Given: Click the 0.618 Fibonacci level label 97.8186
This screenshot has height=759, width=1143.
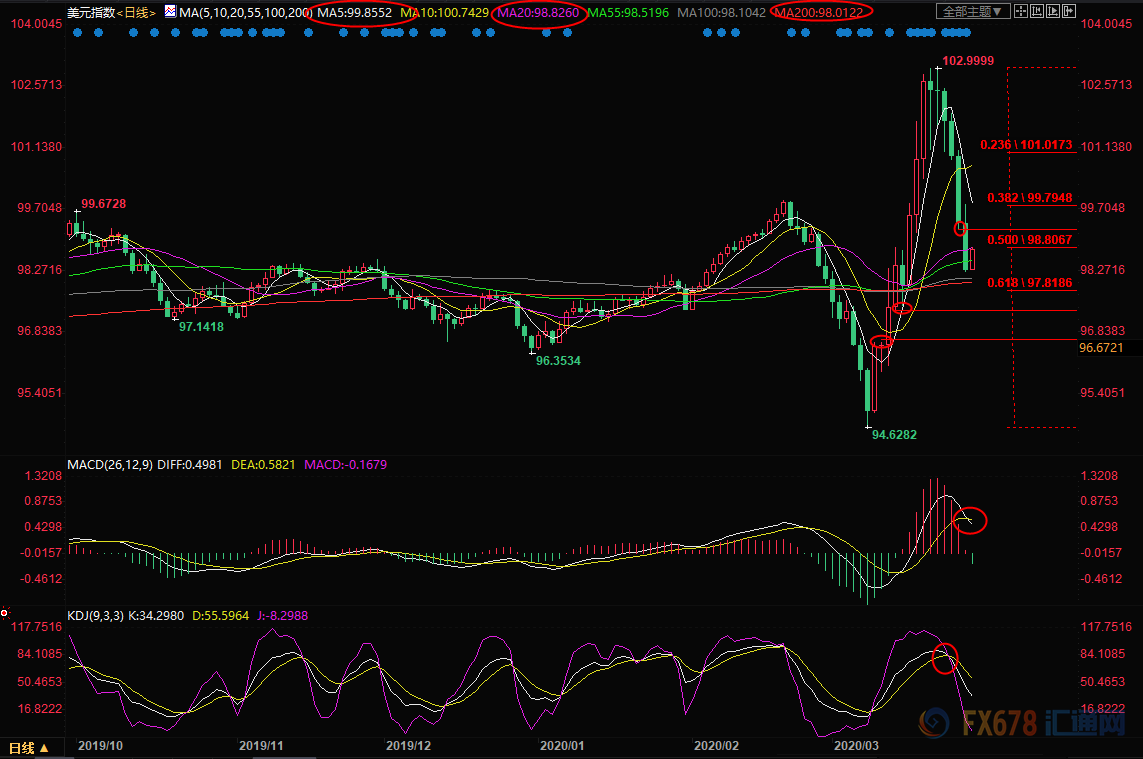Looking at the screenshot, I should (1029, 284).
